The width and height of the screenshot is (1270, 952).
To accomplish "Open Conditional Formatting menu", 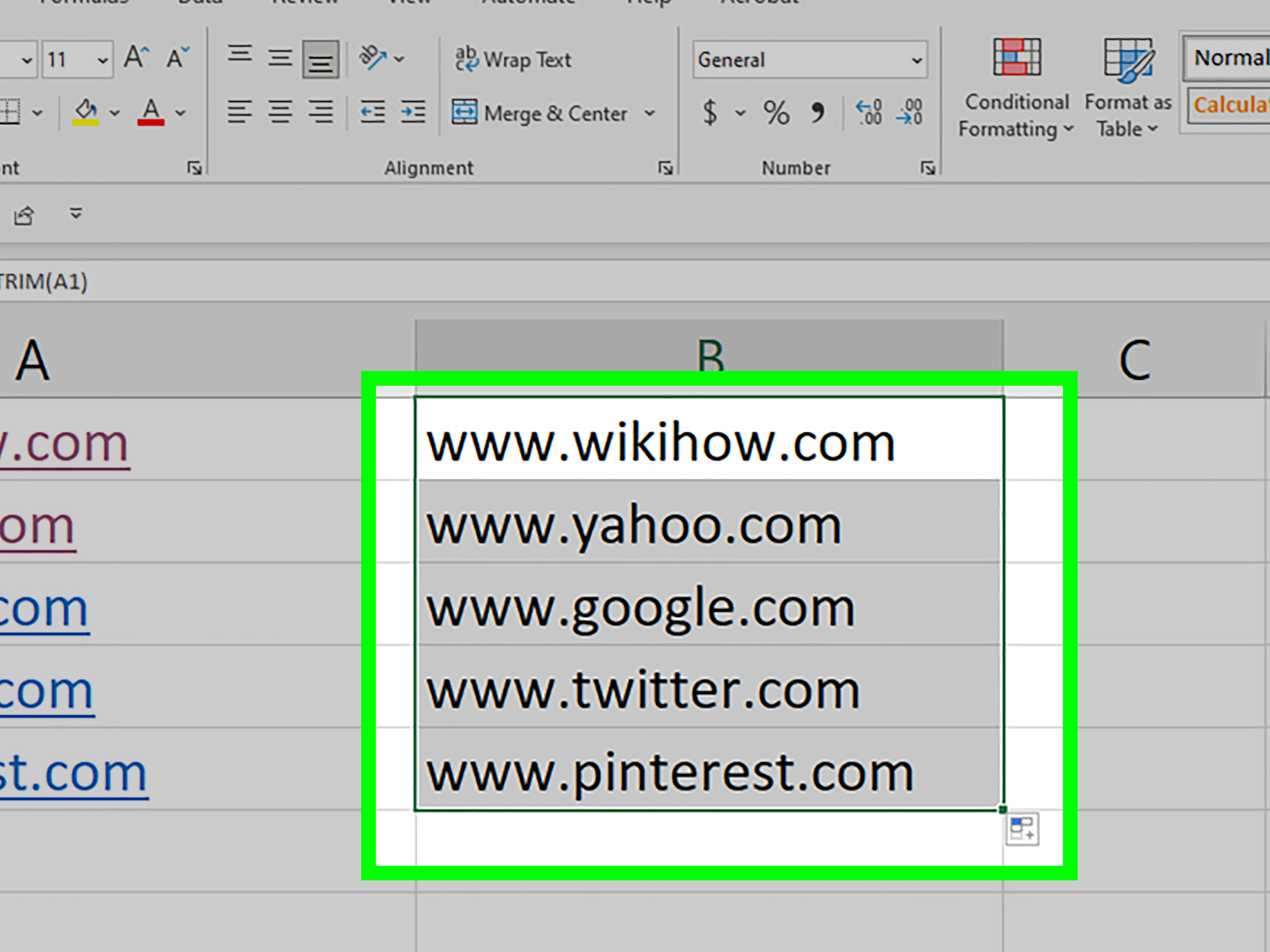I will [1016, 88].
